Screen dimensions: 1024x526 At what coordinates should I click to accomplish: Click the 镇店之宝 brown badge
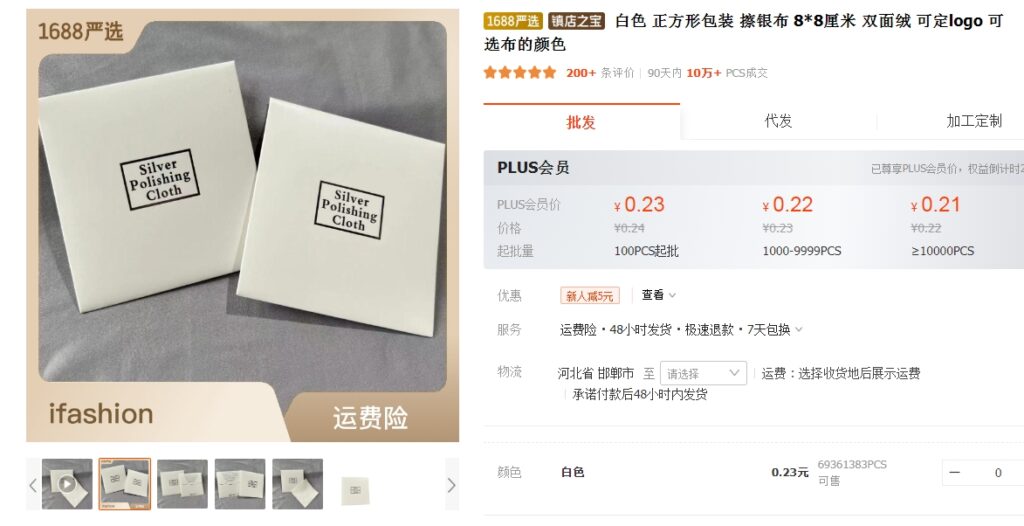pos(576,21)
